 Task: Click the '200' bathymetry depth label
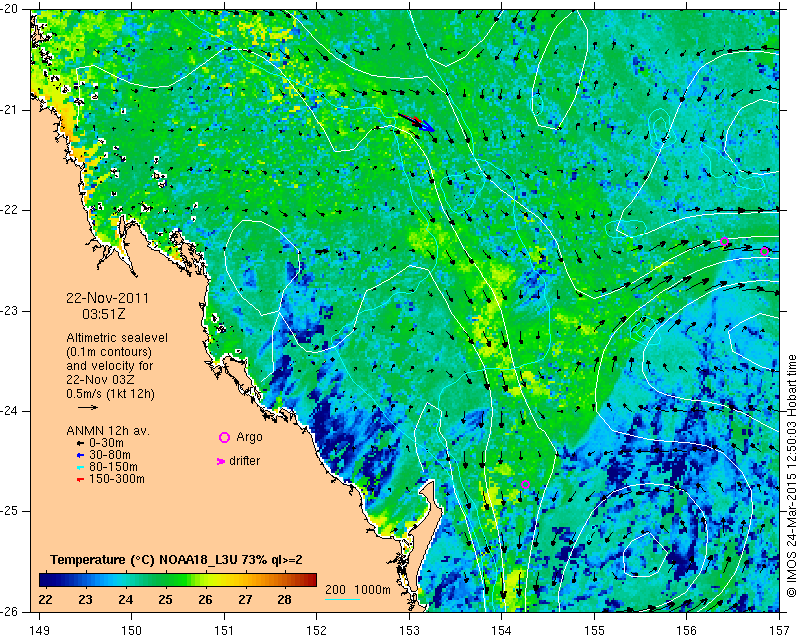click(x=335, y=590)
